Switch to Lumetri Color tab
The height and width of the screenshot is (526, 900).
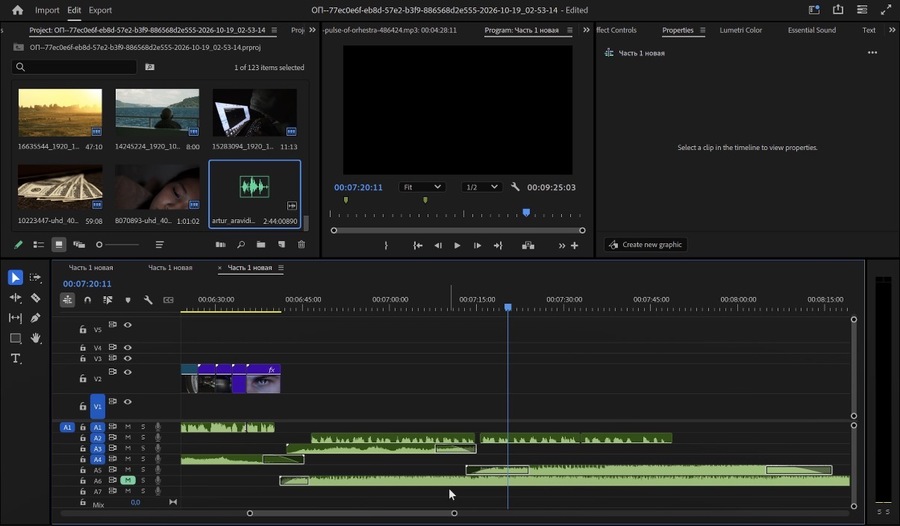(x=741, y=30)
